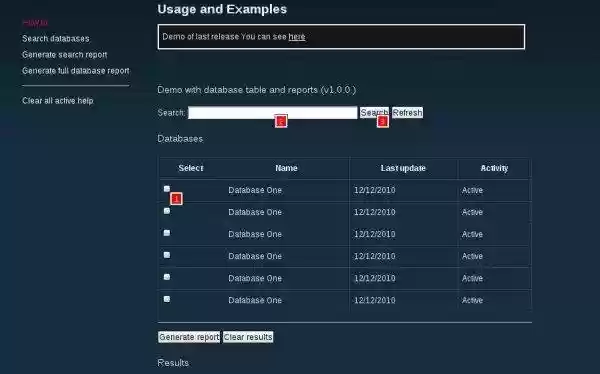Click Clear all active help
Image resolution: width=600 pixels, height=374 pixels.
[x=58, y=101]
